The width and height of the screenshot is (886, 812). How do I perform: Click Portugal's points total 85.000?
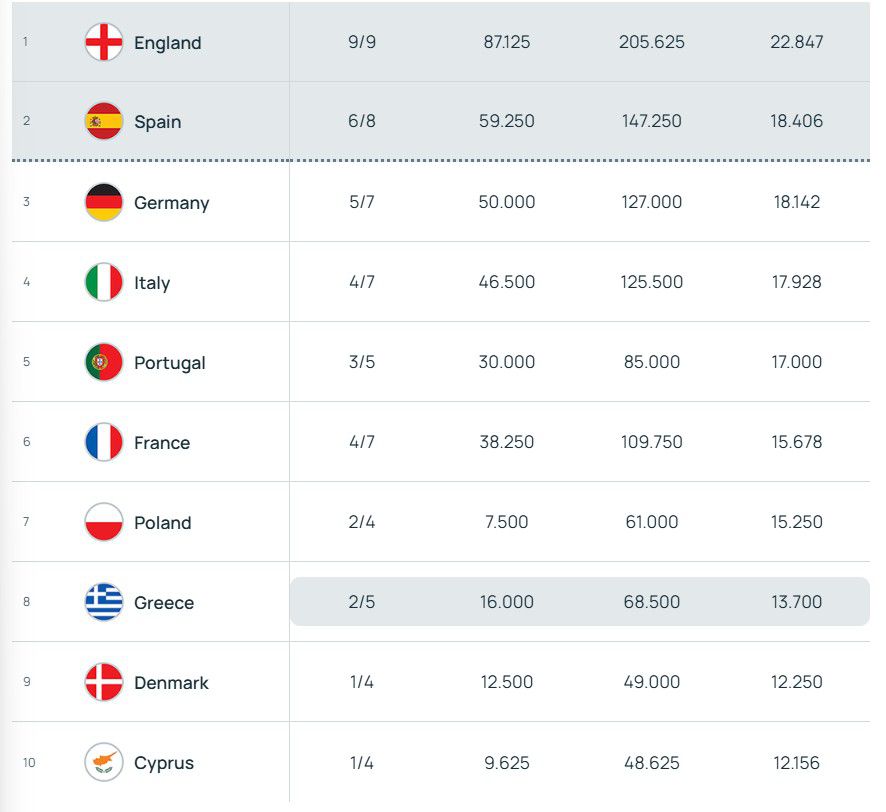[x=651, y=362]
